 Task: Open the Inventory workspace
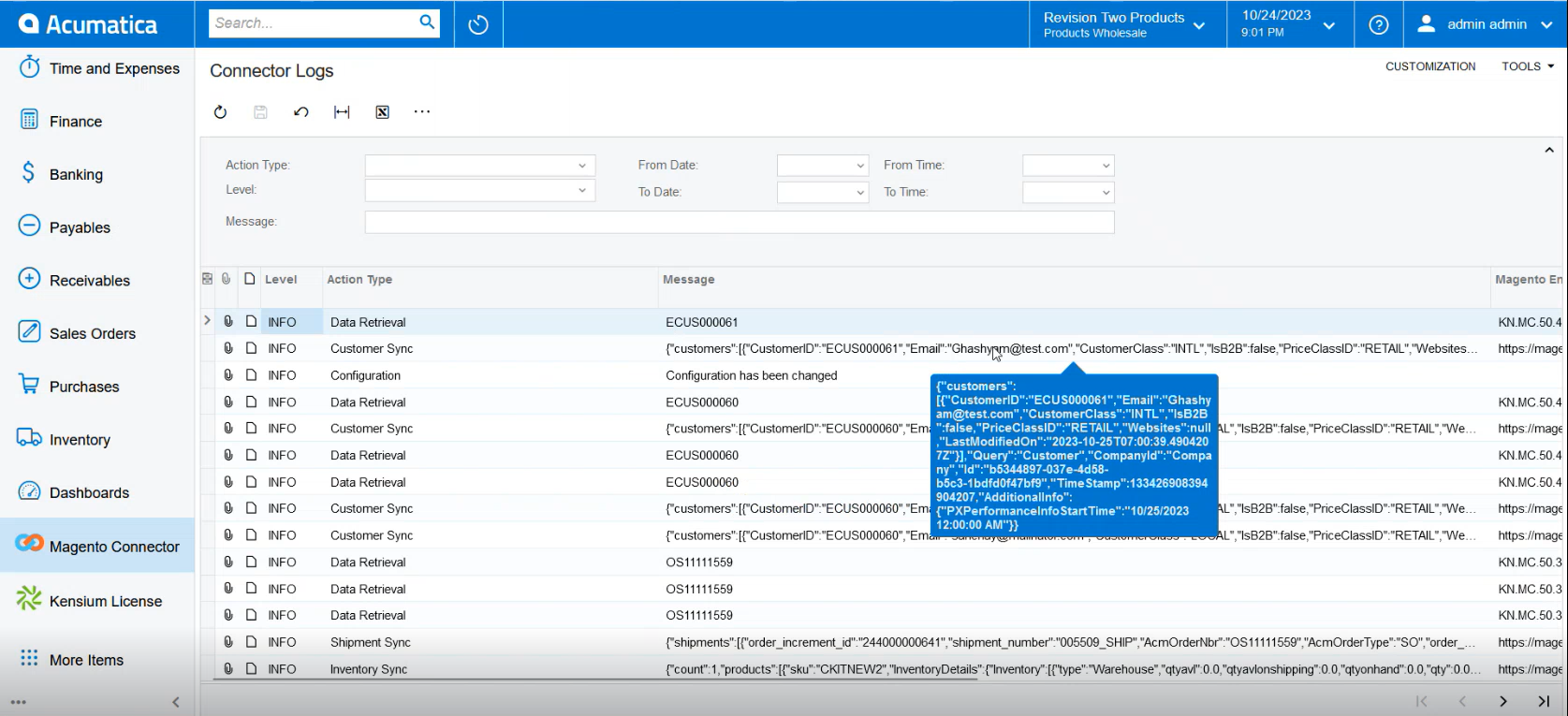[x=97, y=440]
